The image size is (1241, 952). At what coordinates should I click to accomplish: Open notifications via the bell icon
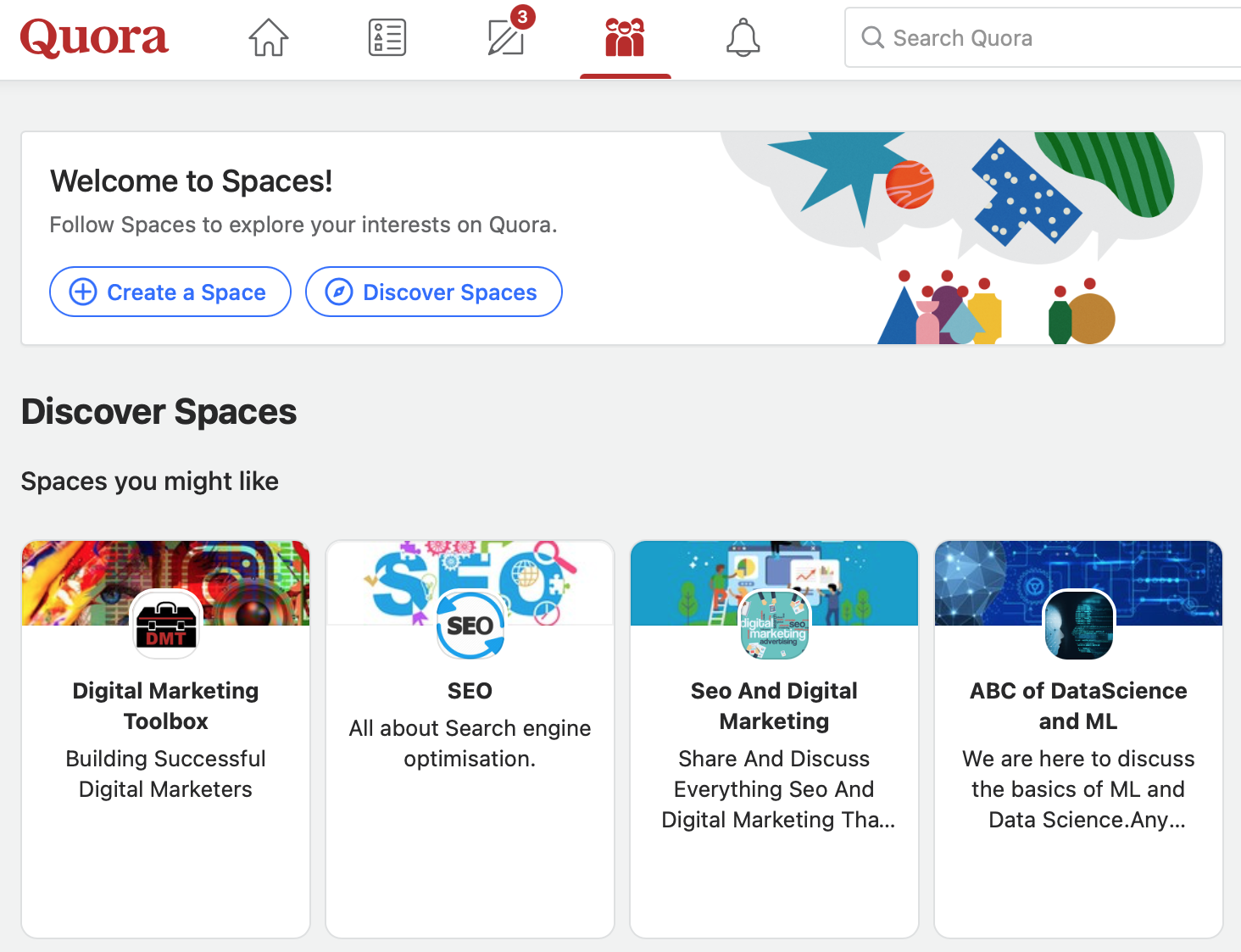click(743, 37)
